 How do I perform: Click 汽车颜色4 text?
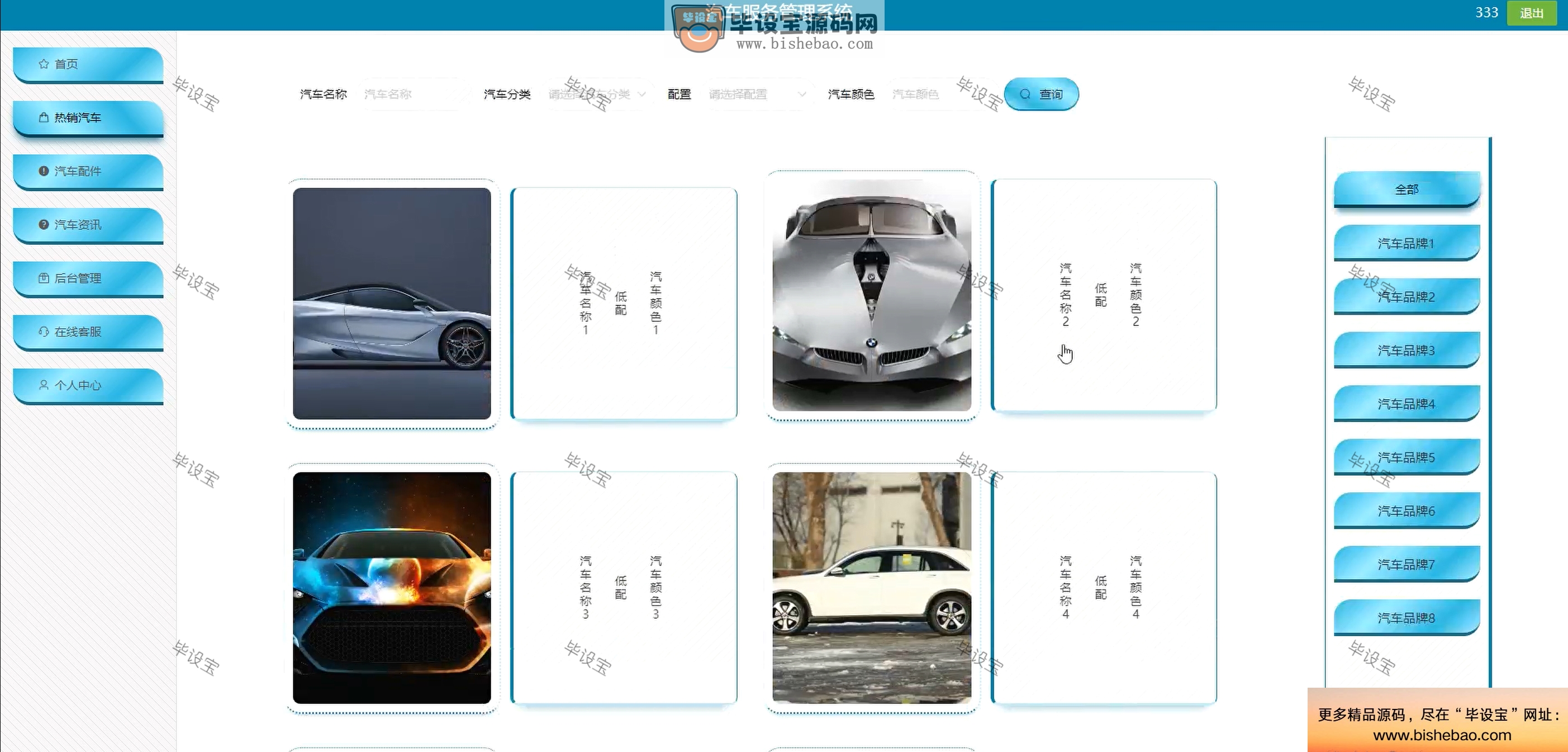1136,588
